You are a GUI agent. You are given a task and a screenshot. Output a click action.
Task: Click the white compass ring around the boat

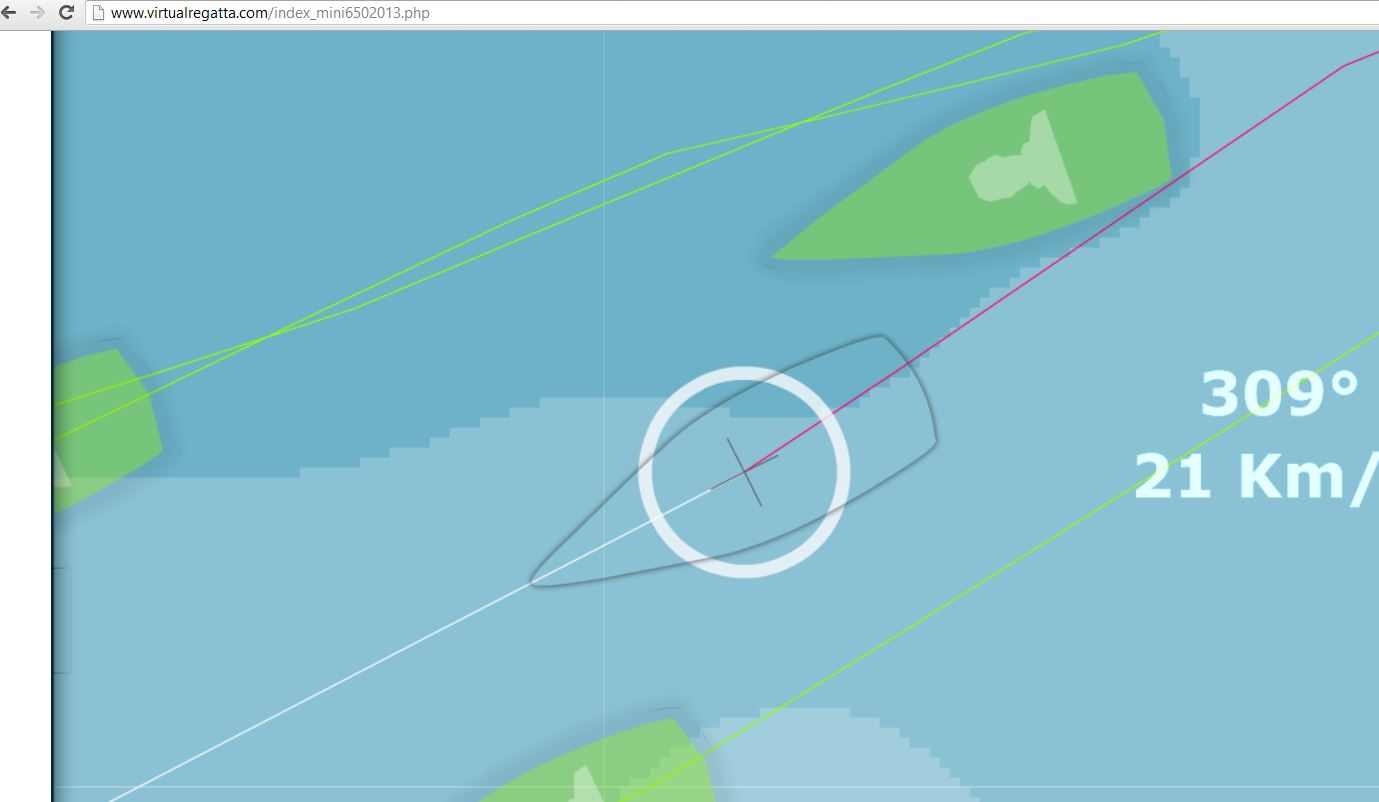click(x=744, y=471)
